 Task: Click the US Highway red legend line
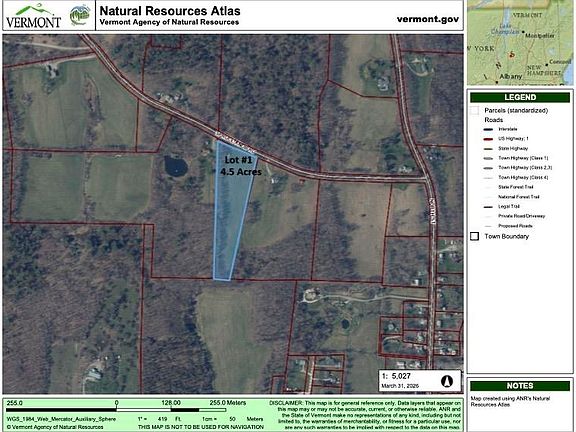tap(488, 139)
